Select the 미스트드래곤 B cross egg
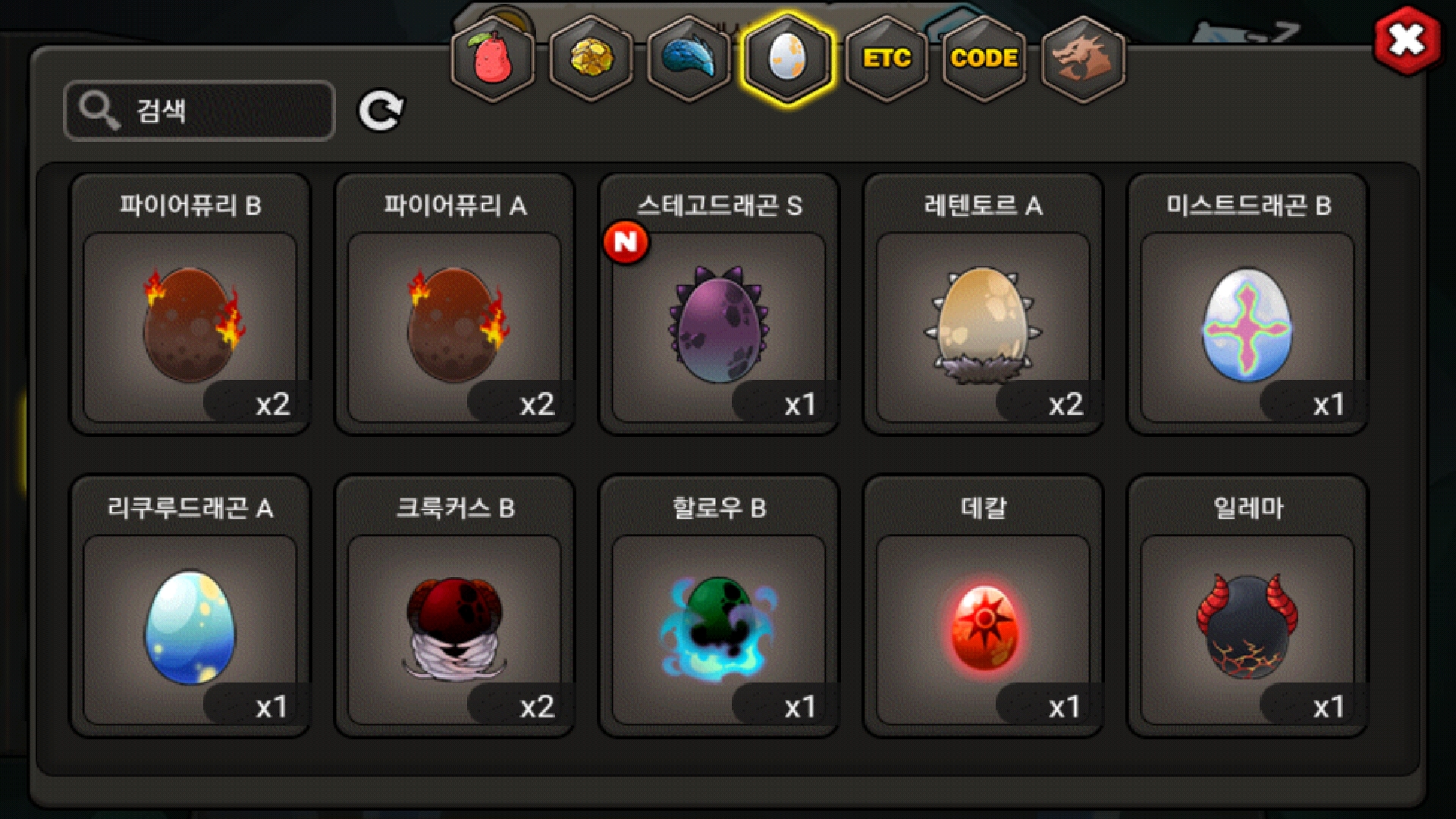1456x819 pixels. point(1248,304)
